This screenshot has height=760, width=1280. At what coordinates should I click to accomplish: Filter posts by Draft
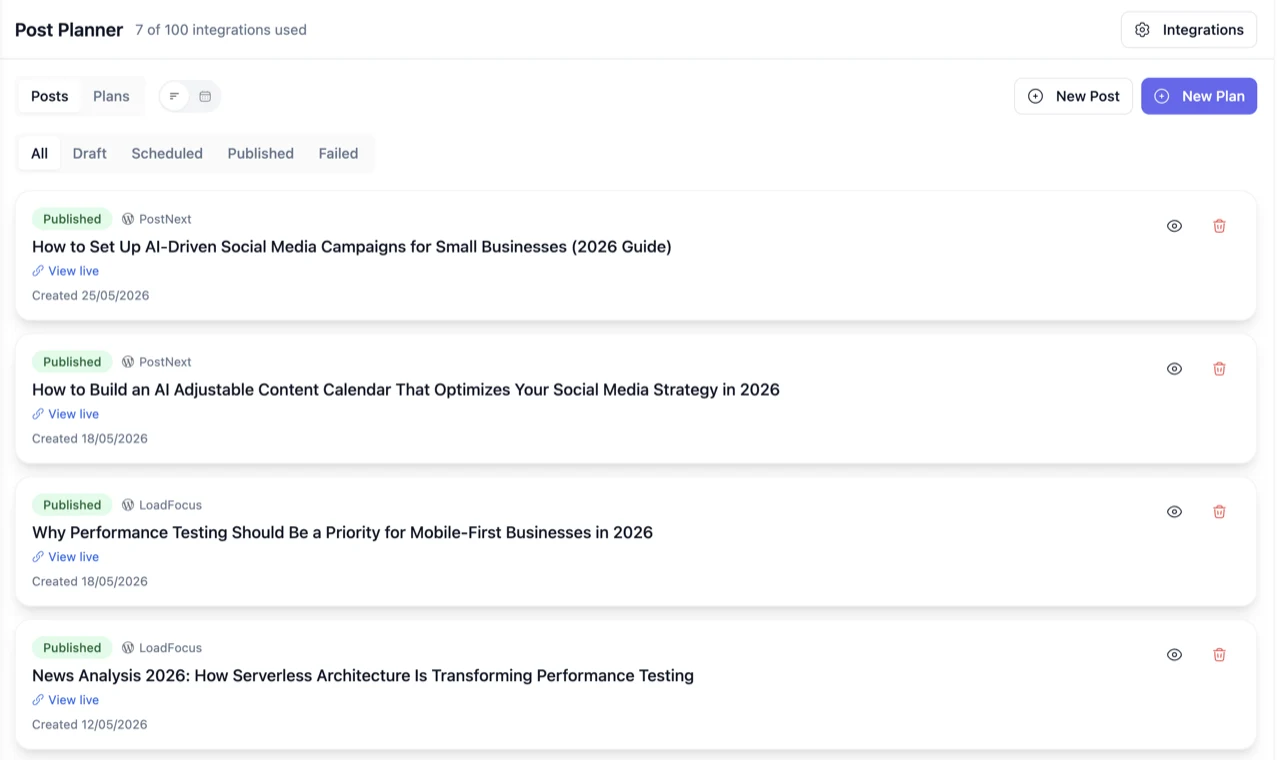[x=90, y=153]
